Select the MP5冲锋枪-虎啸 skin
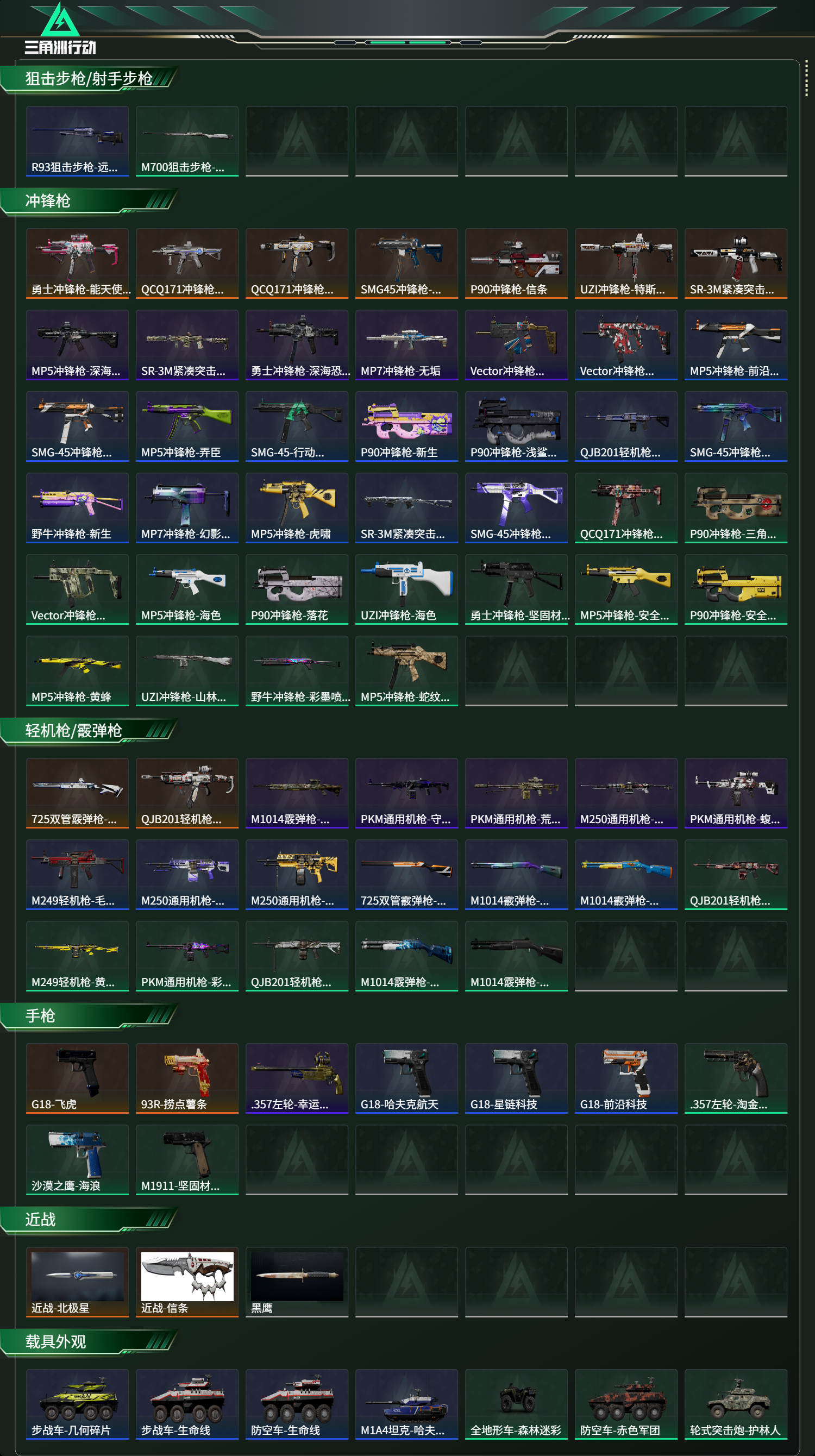Viewport: 815px width, 1456px height. point(297,507)
